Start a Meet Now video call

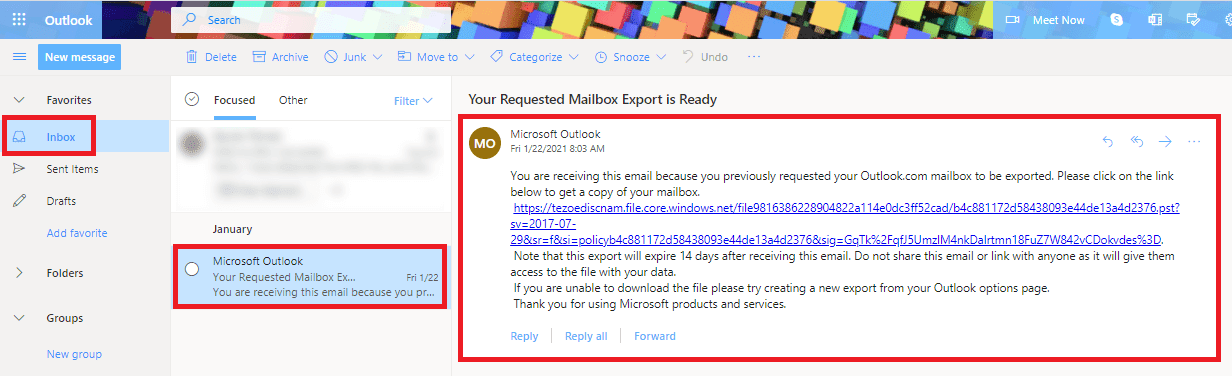[x=1045, y=20]
